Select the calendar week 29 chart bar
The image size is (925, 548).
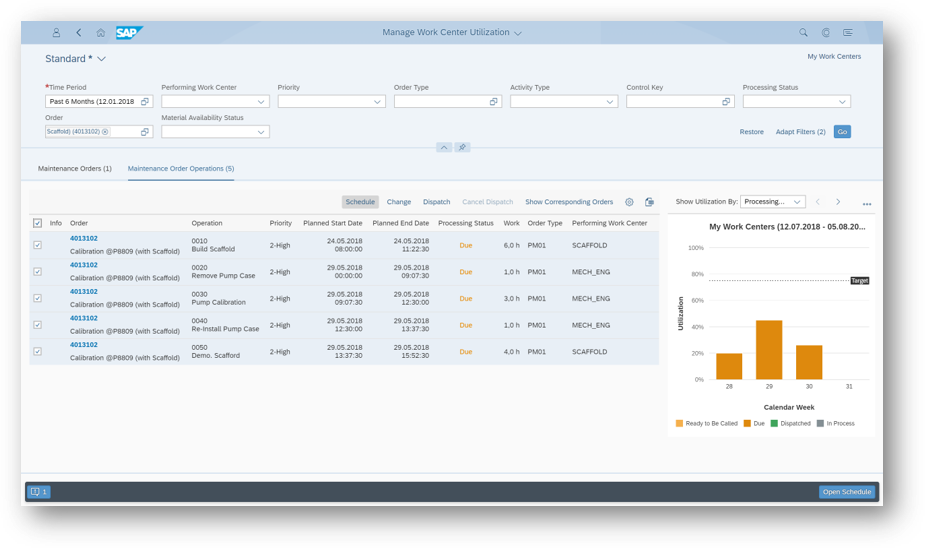(769, 350)
